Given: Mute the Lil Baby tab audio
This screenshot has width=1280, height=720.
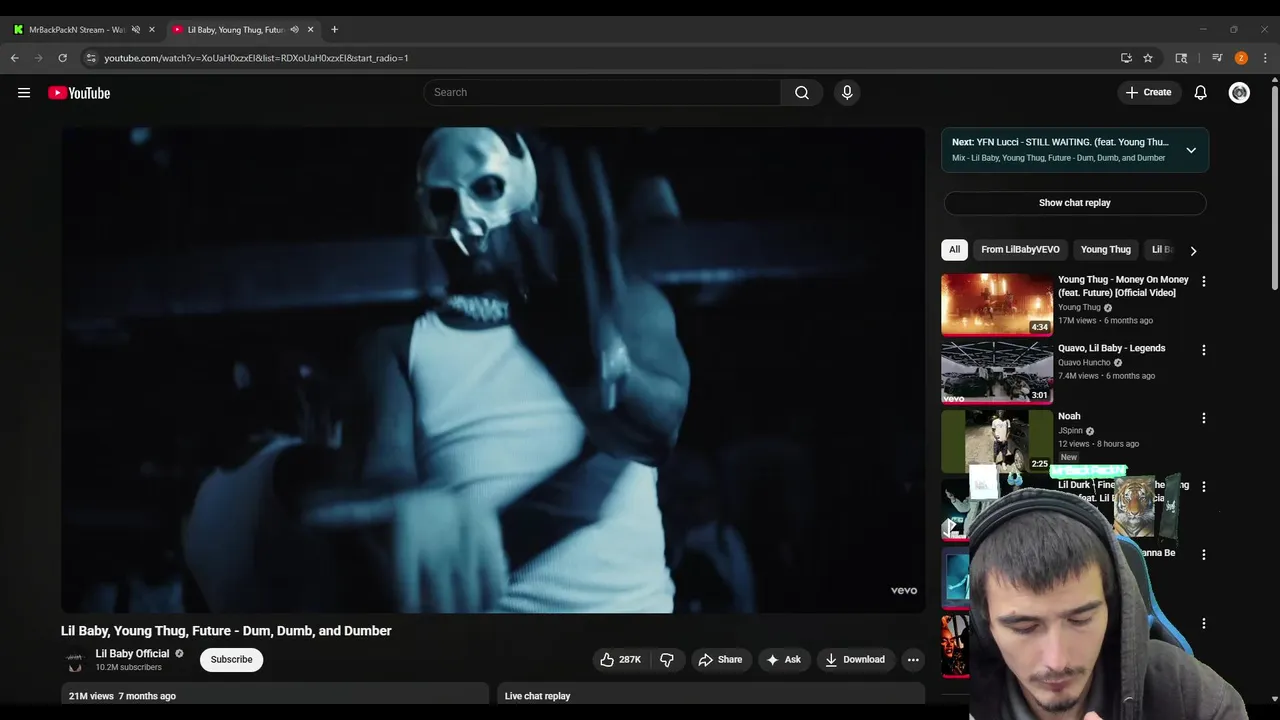Looking at the screenshot, I should (294, 30).
